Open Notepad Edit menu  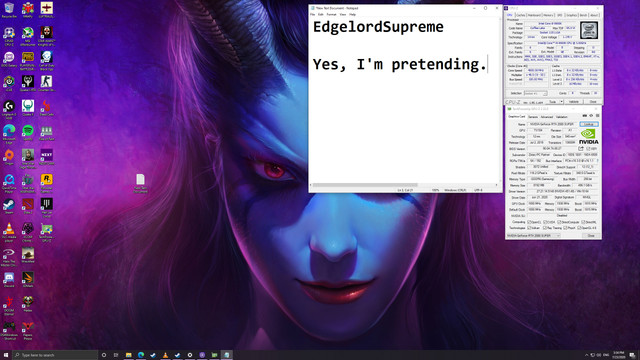tap(321, 14)
